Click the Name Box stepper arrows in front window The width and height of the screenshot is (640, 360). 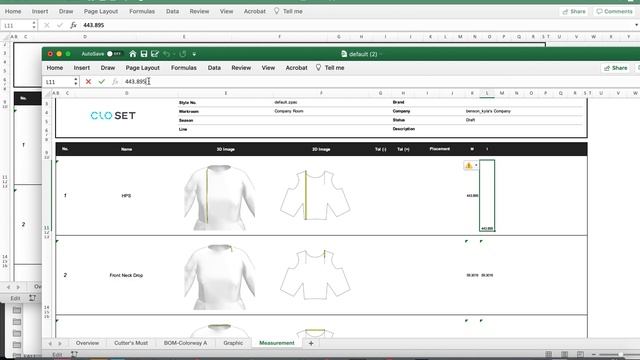76,82
